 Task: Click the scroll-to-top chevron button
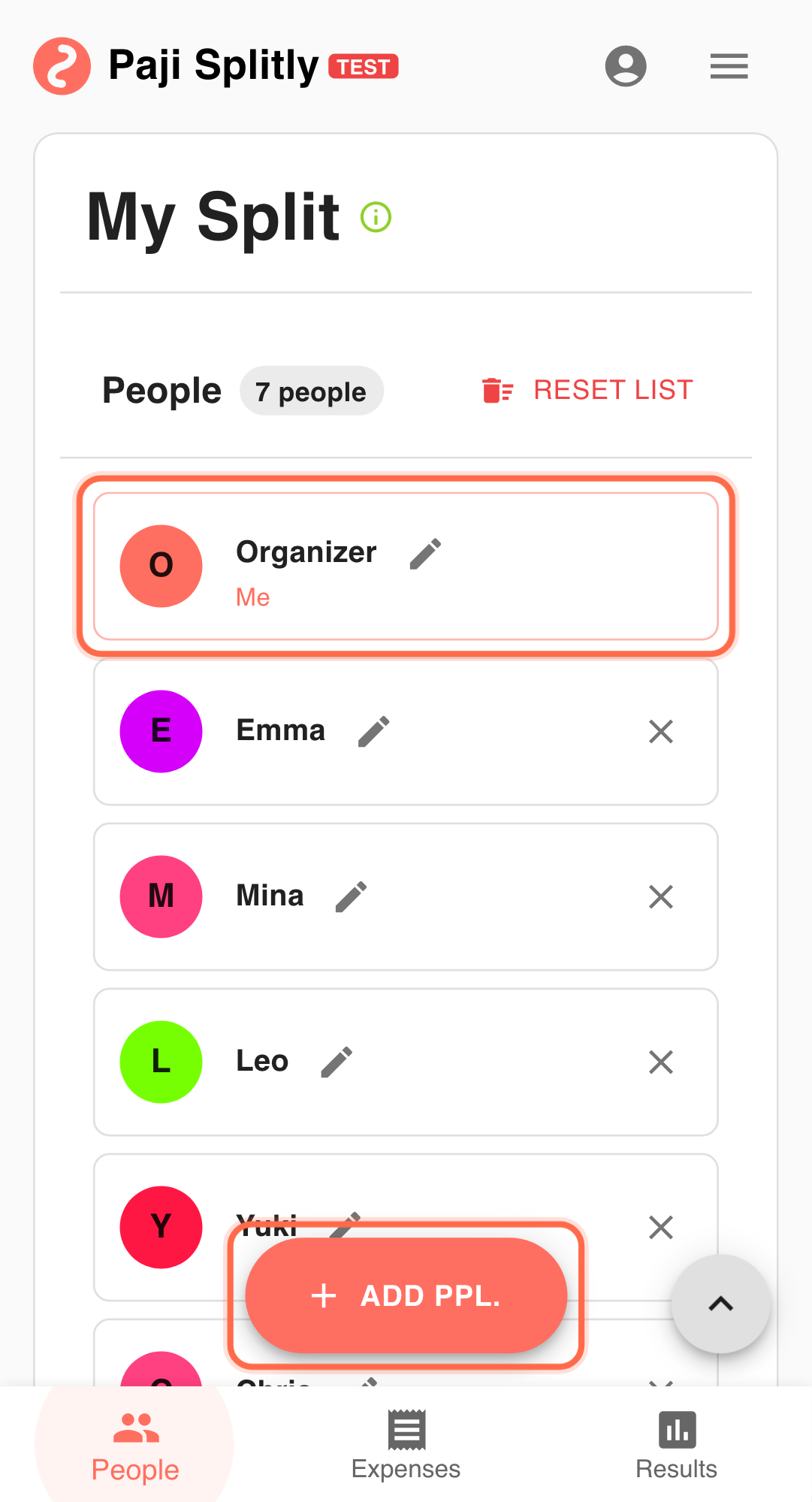click(x=720, y=1304)
